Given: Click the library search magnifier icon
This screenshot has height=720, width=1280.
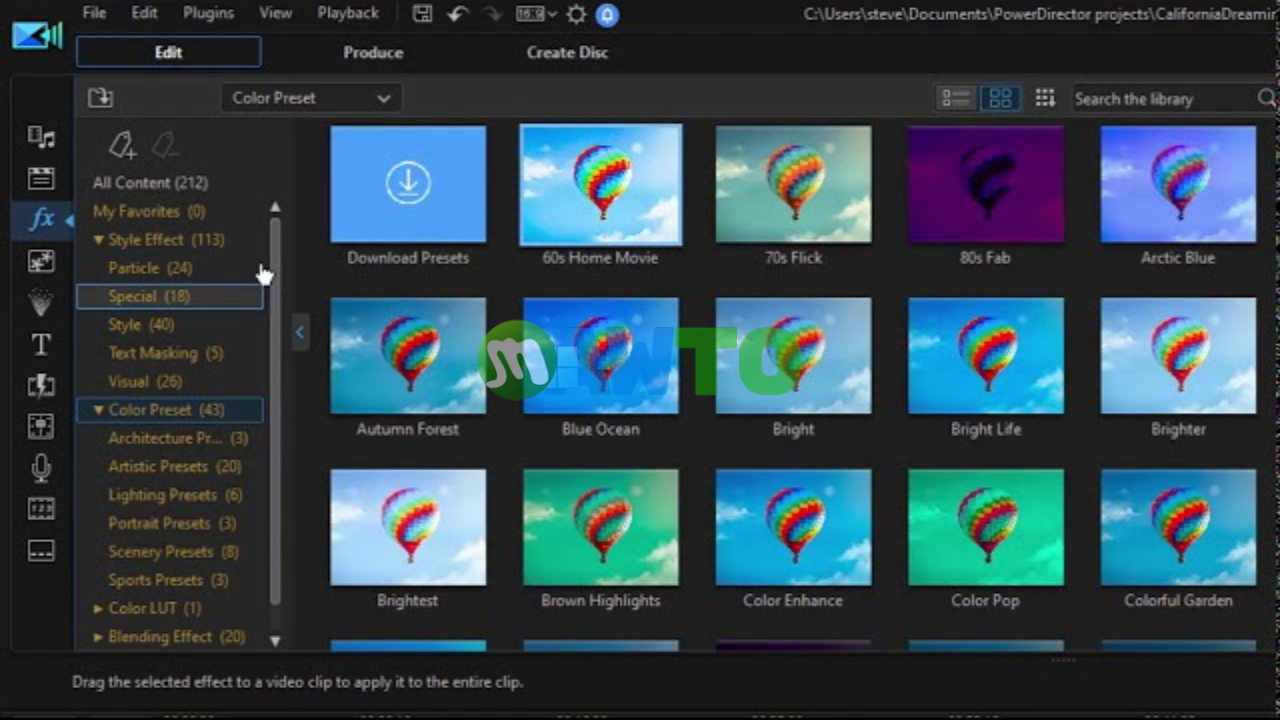Looking at the screenshot, I should pos(1266,98).
